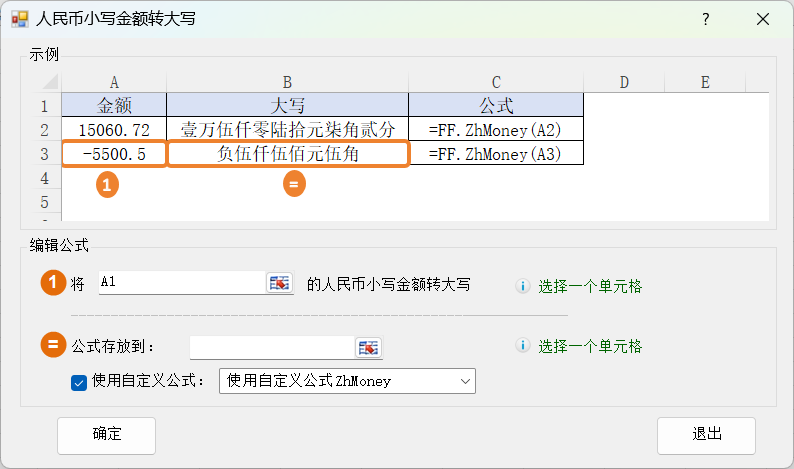
Task: Click the source cell input containing A1
Action: (180, 283)
